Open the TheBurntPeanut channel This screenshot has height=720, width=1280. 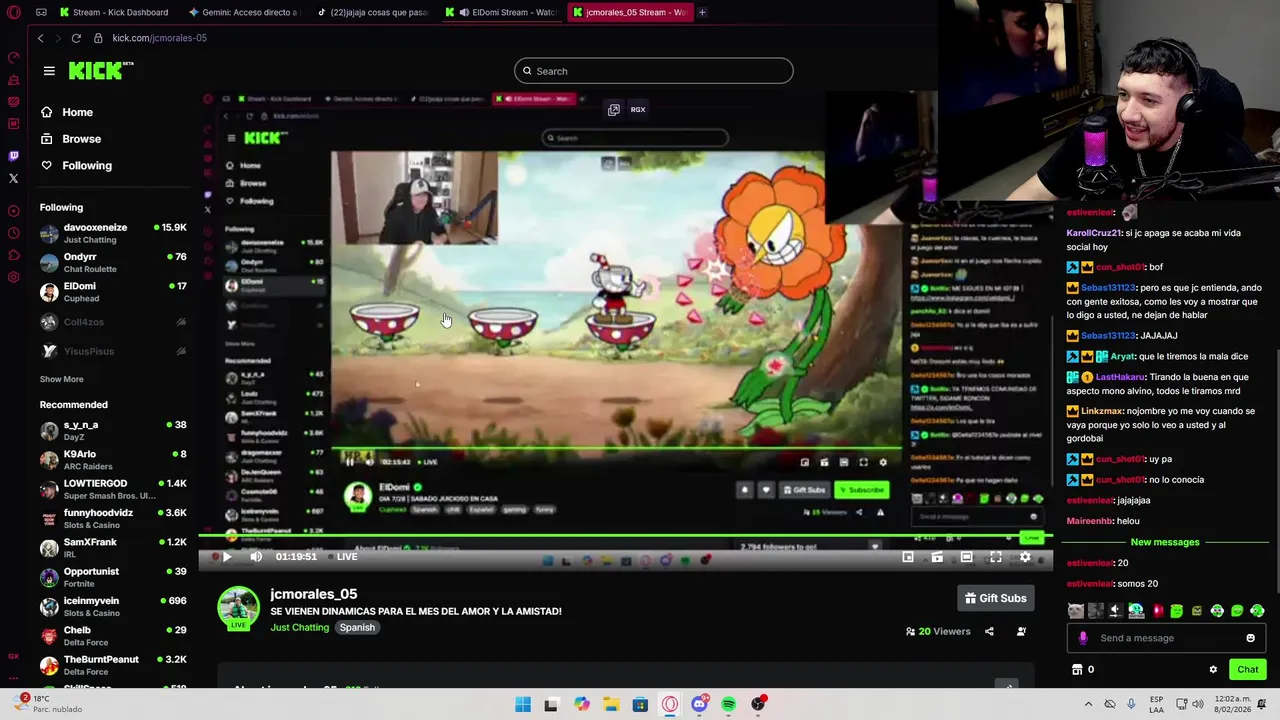(x=113, y=665)
